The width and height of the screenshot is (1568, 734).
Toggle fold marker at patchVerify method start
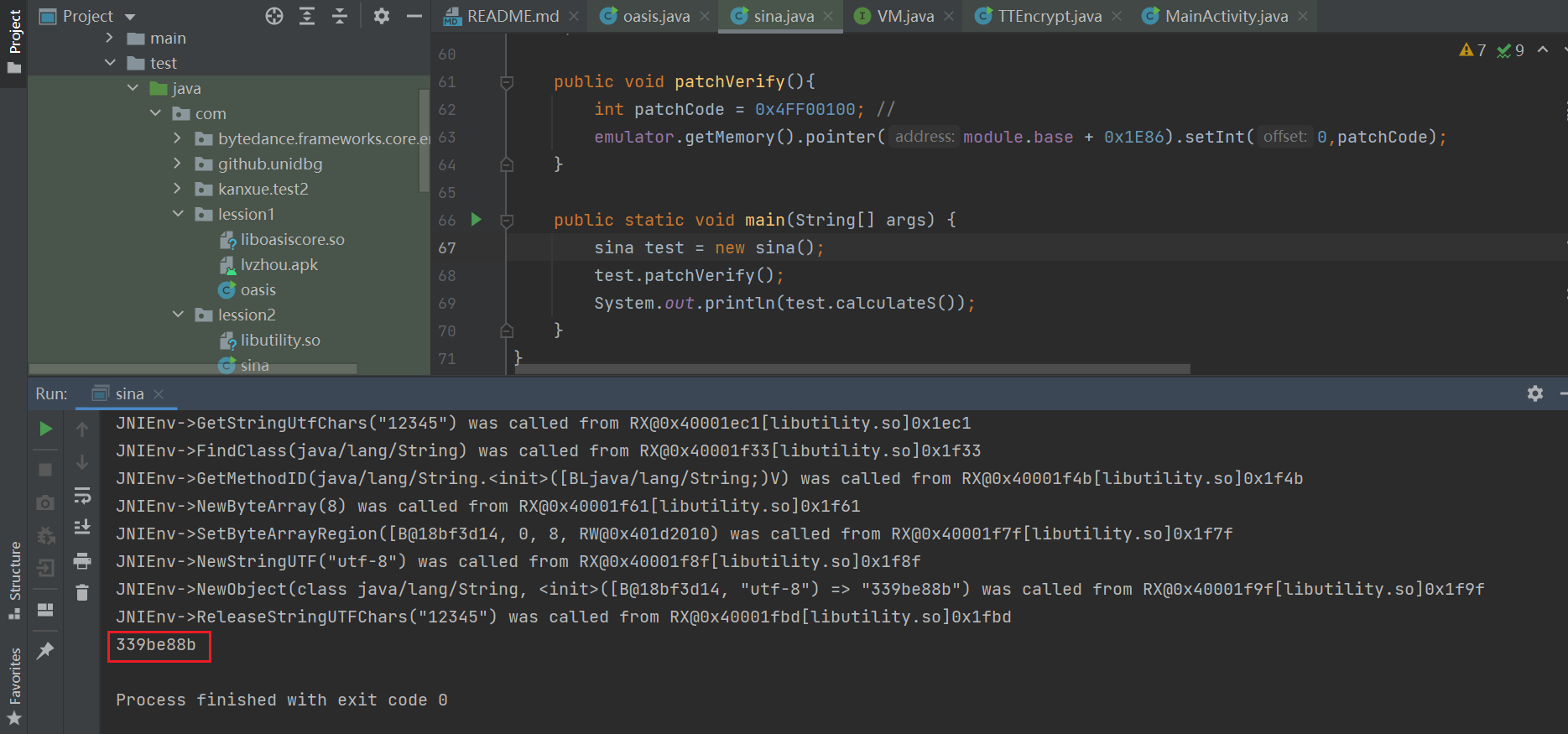[x=507, y=82]
